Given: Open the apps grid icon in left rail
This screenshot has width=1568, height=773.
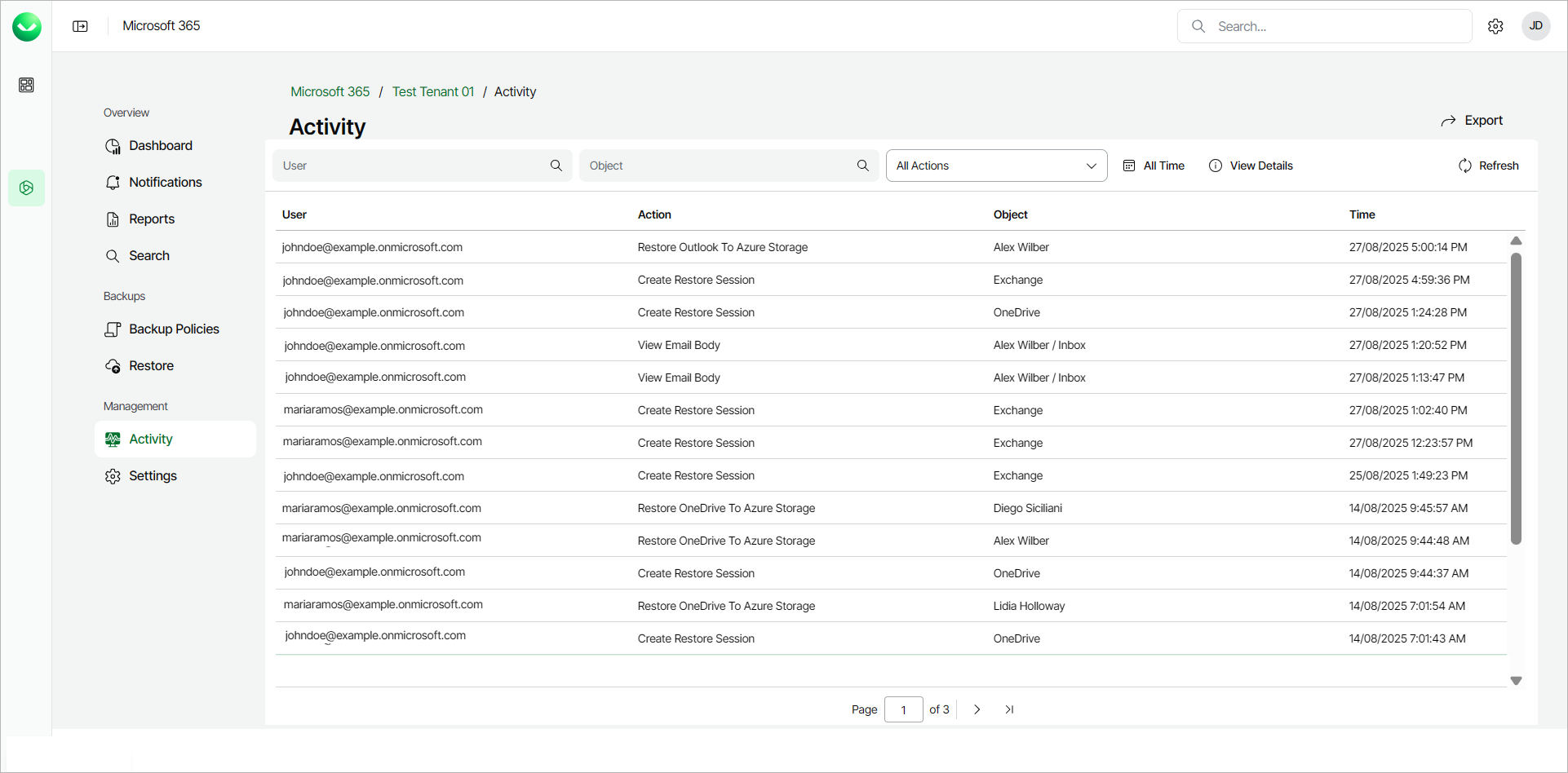Looking at the screenshot, I should click(26, 85).
